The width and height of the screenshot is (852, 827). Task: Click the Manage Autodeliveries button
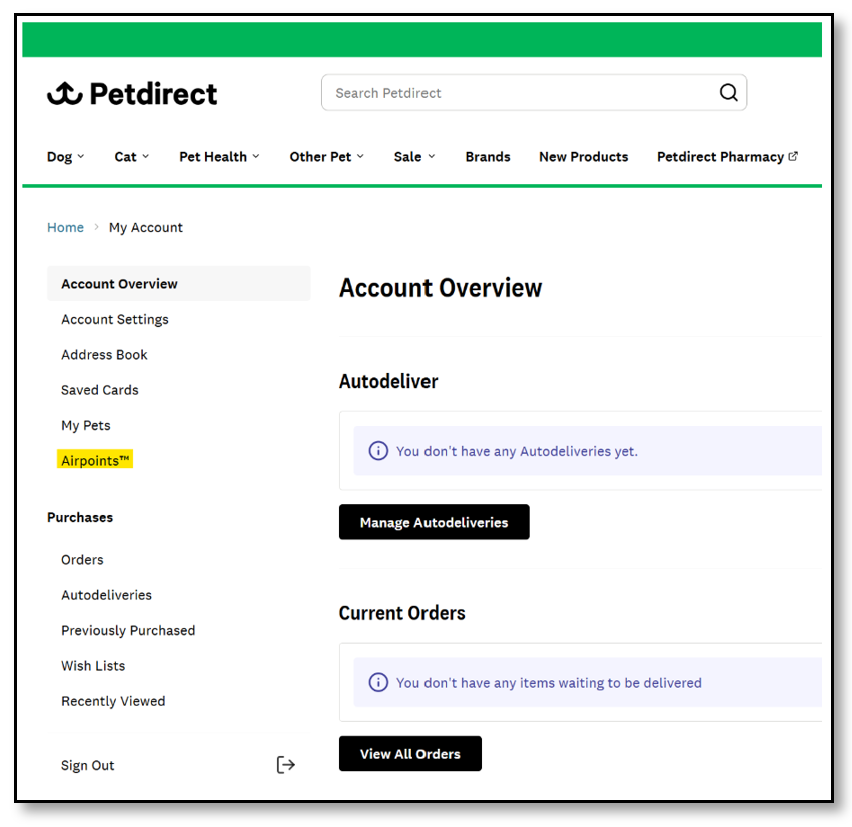[x=434, y=522]
